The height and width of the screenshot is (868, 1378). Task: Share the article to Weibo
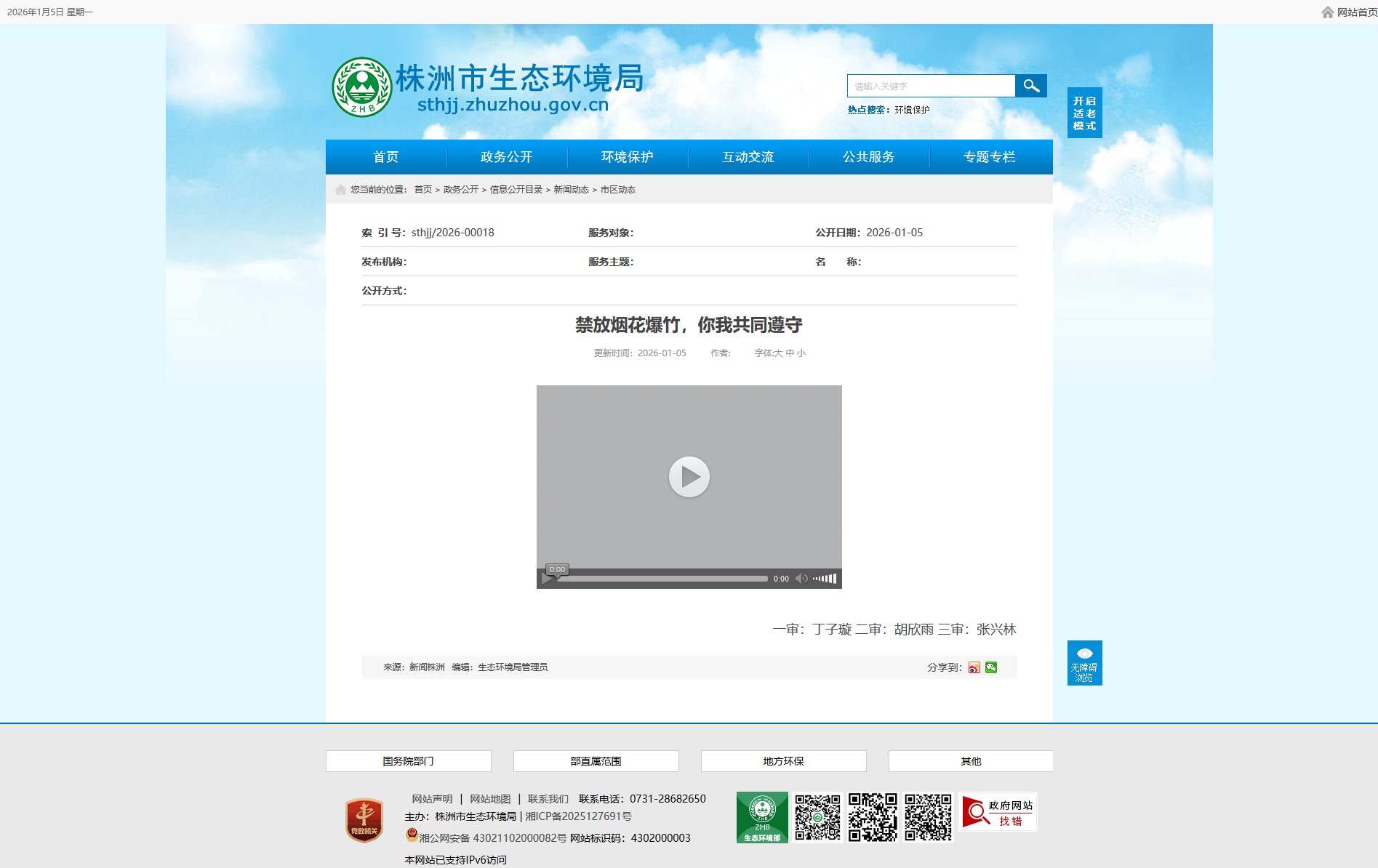coord(974,667)
